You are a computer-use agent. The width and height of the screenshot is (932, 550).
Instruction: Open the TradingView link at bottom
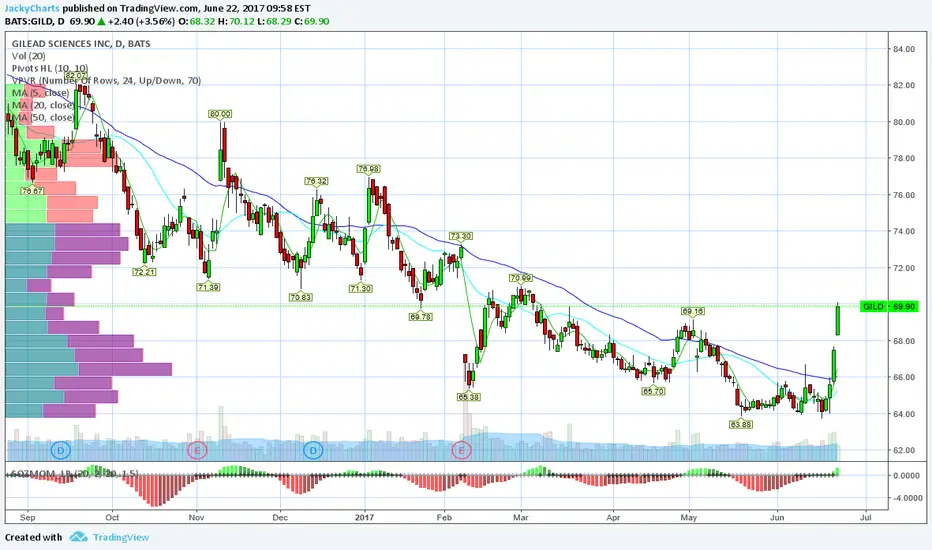121,537
